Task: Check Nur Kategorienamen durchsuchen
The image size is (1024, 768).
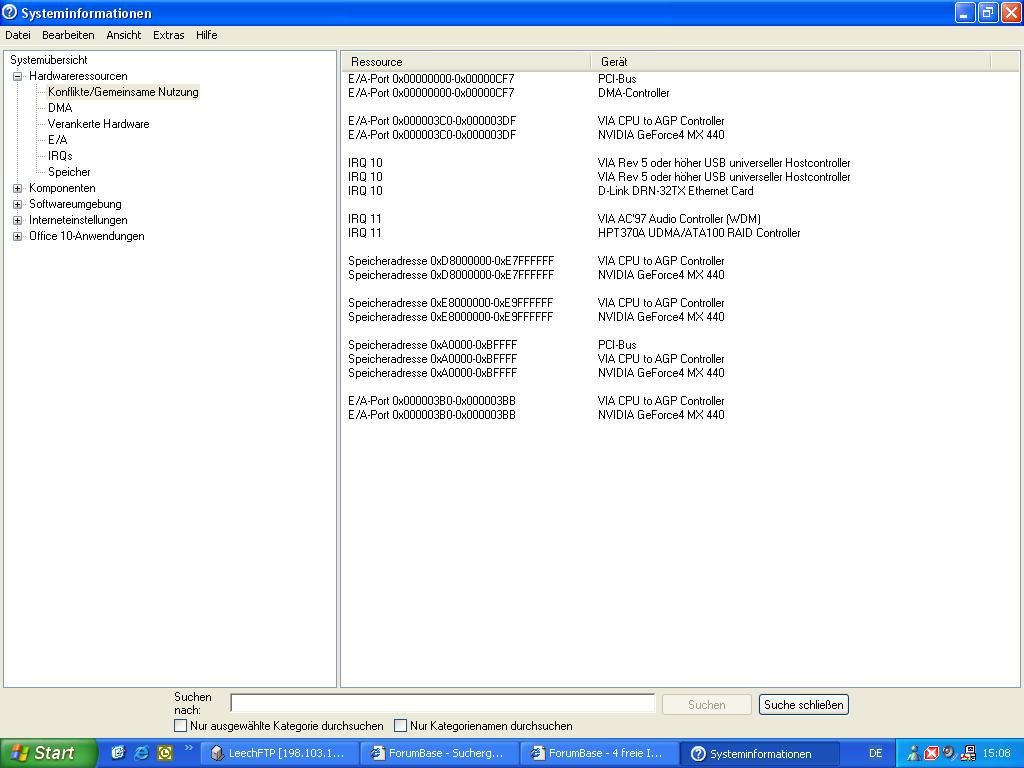Action: pos(400,726)
